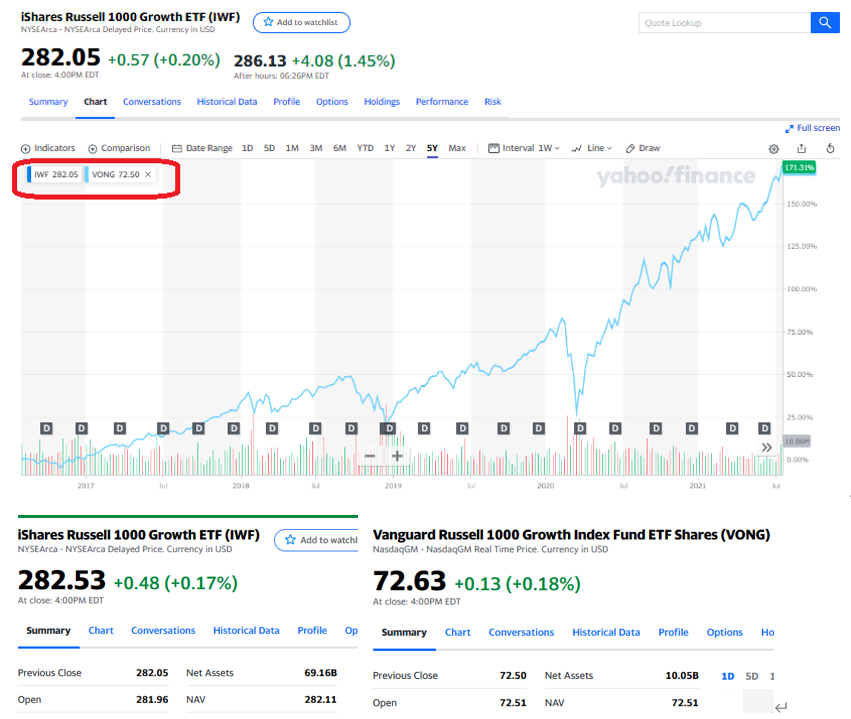Screen dimensions: 851x719
Task: Click Add to watchlist in lower IWF panel
Action: click(316, 540)
